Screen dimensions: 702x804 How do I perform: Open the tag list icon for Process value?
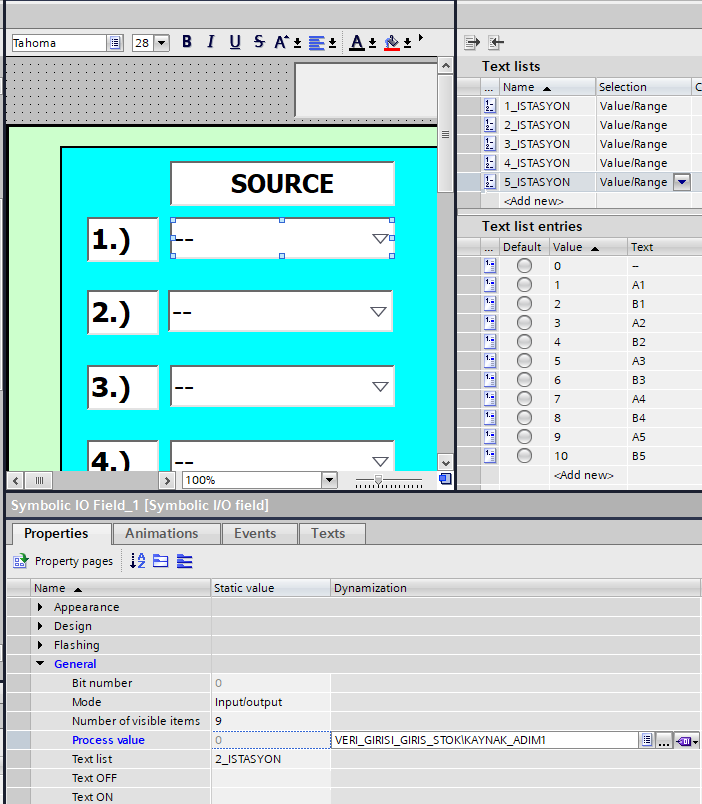(647, 740)
